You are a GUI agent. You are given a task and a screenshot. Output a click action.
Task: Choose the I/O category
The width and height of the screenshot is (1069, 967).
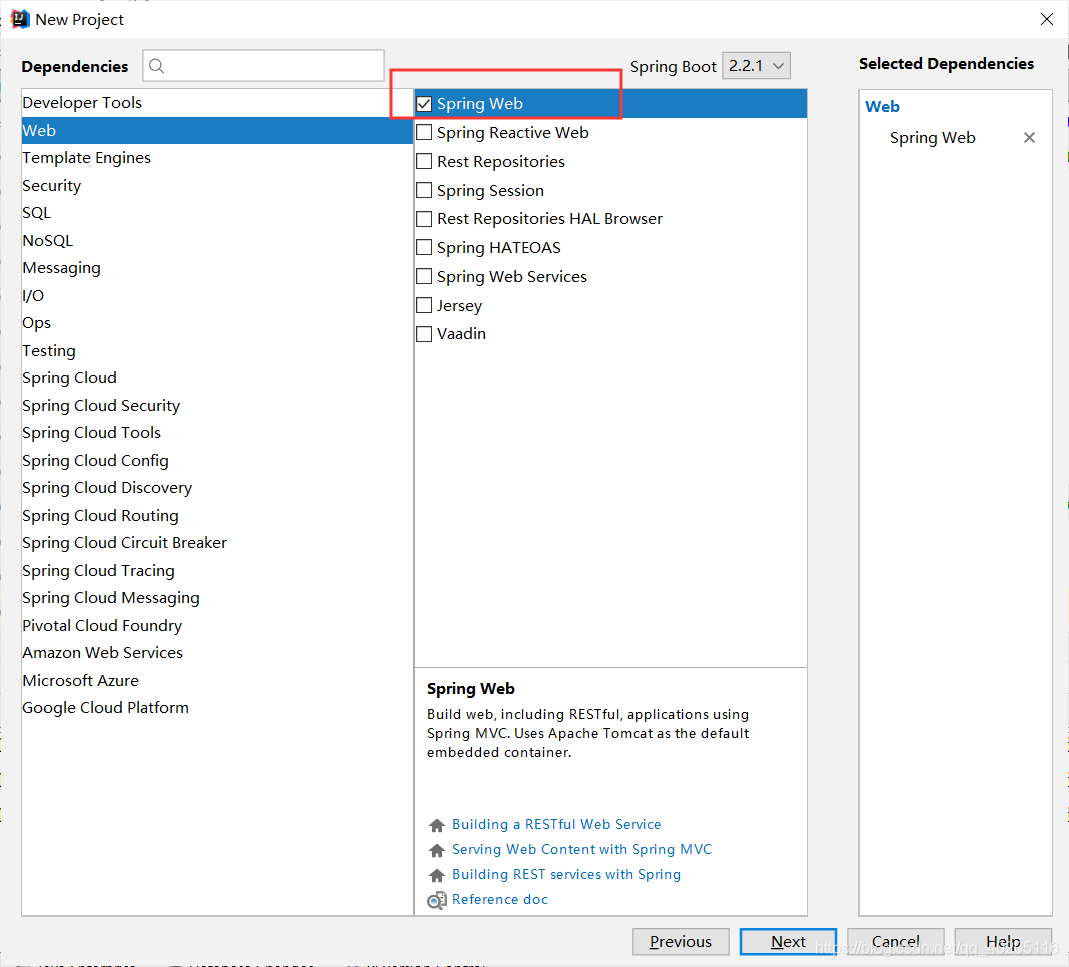[x=217, y=295]
